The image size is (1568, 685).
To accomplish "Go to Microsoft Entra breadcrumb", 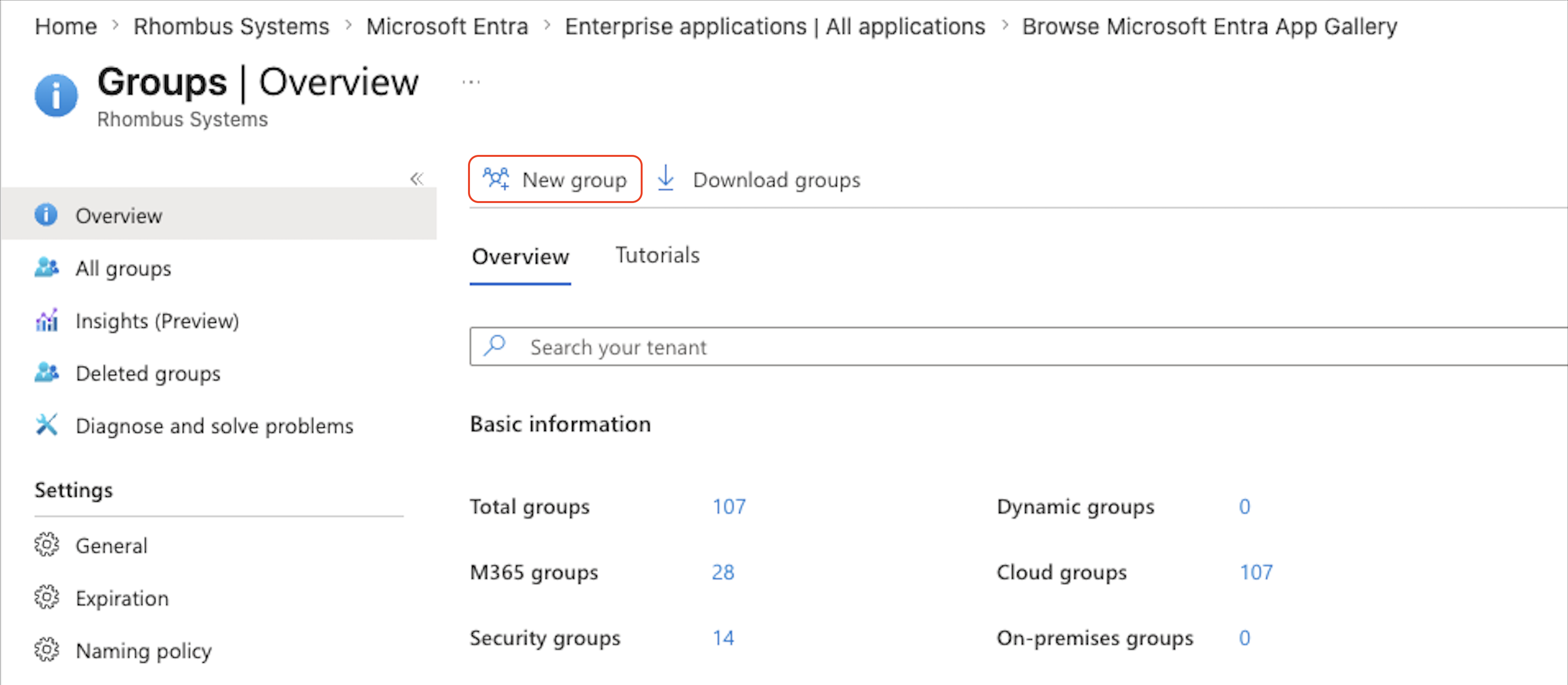I will (x=448, y=26).
